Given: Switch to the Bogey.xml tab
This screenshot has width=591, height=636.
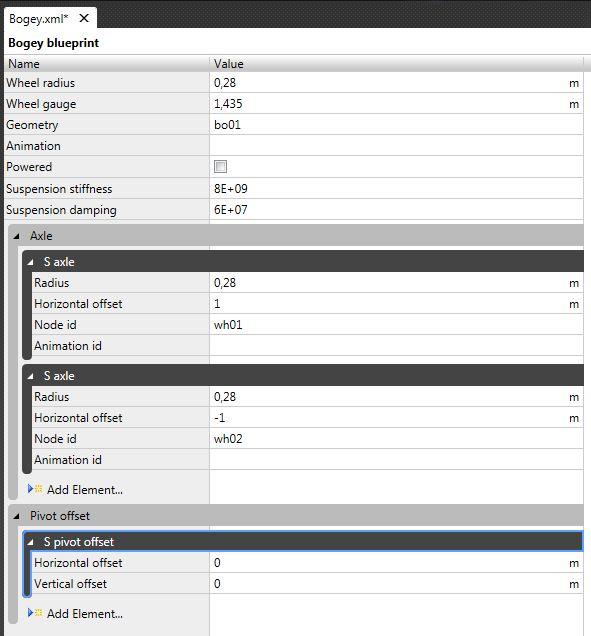Looking at the screenshot, I should pos(39,19).
